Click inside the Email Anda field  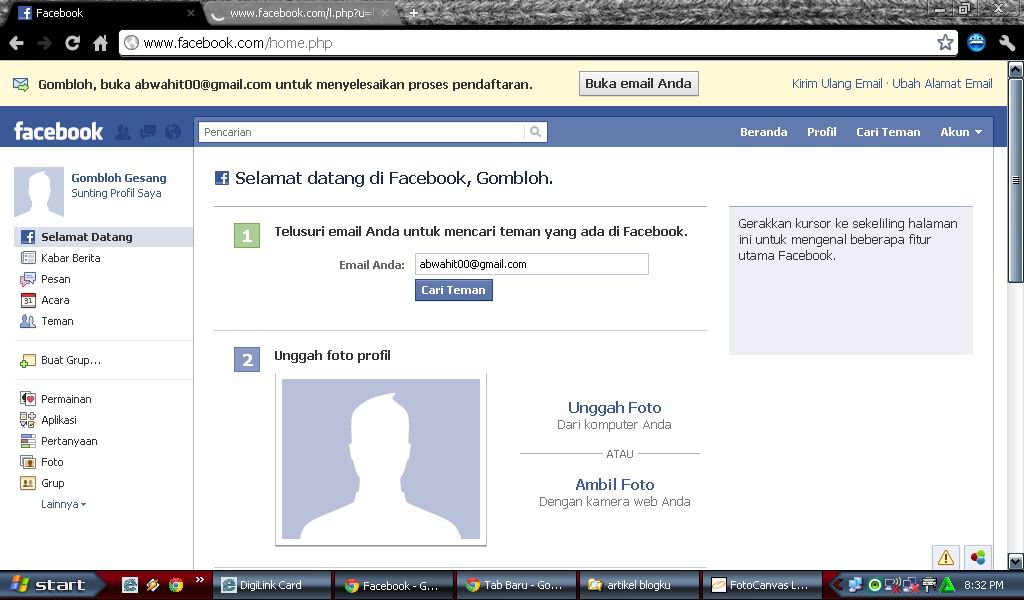click(x=531, y=263)
